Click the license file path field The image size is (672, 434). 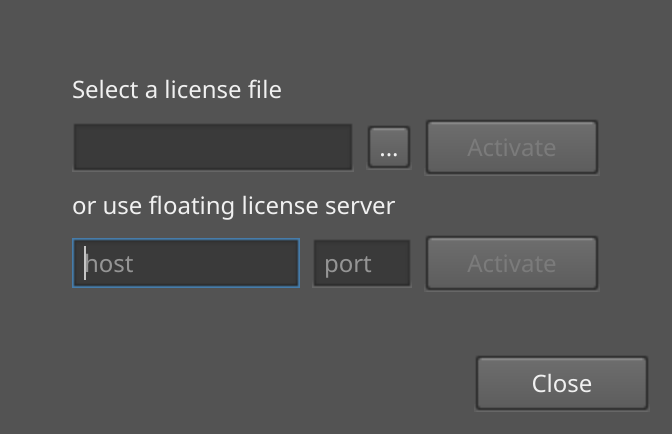(212, 147)
